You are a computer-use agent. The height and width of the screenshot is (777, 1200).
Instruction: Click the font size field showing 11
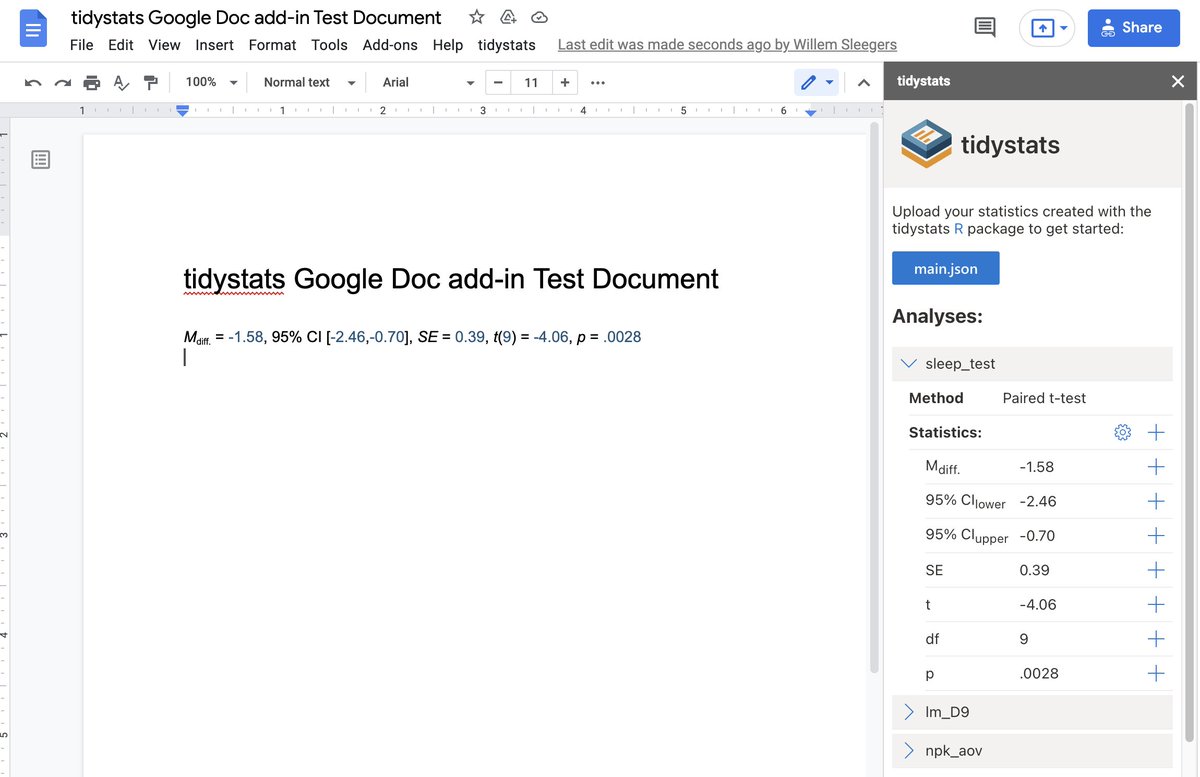531,82
